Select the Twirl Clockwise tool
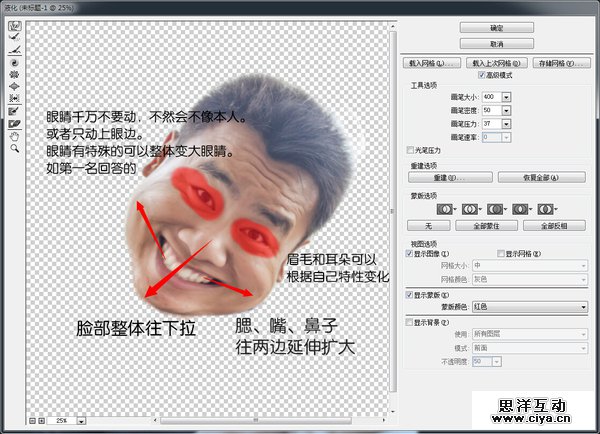600x434 pixels. point(16,62)
